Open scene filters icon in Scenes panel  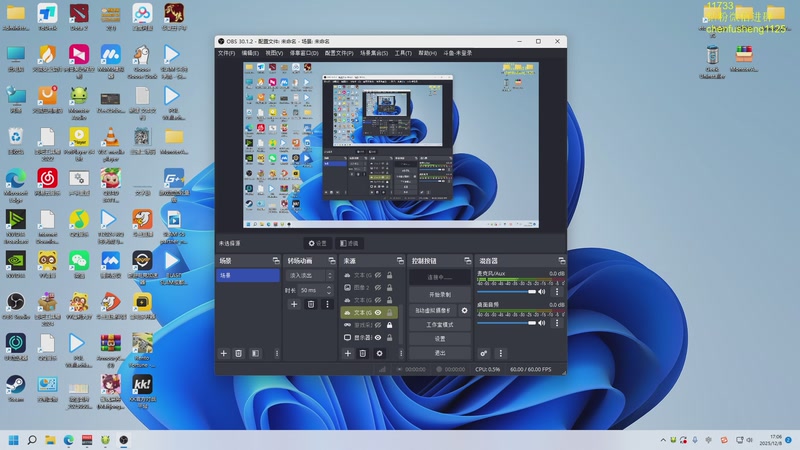click(256, 353)
